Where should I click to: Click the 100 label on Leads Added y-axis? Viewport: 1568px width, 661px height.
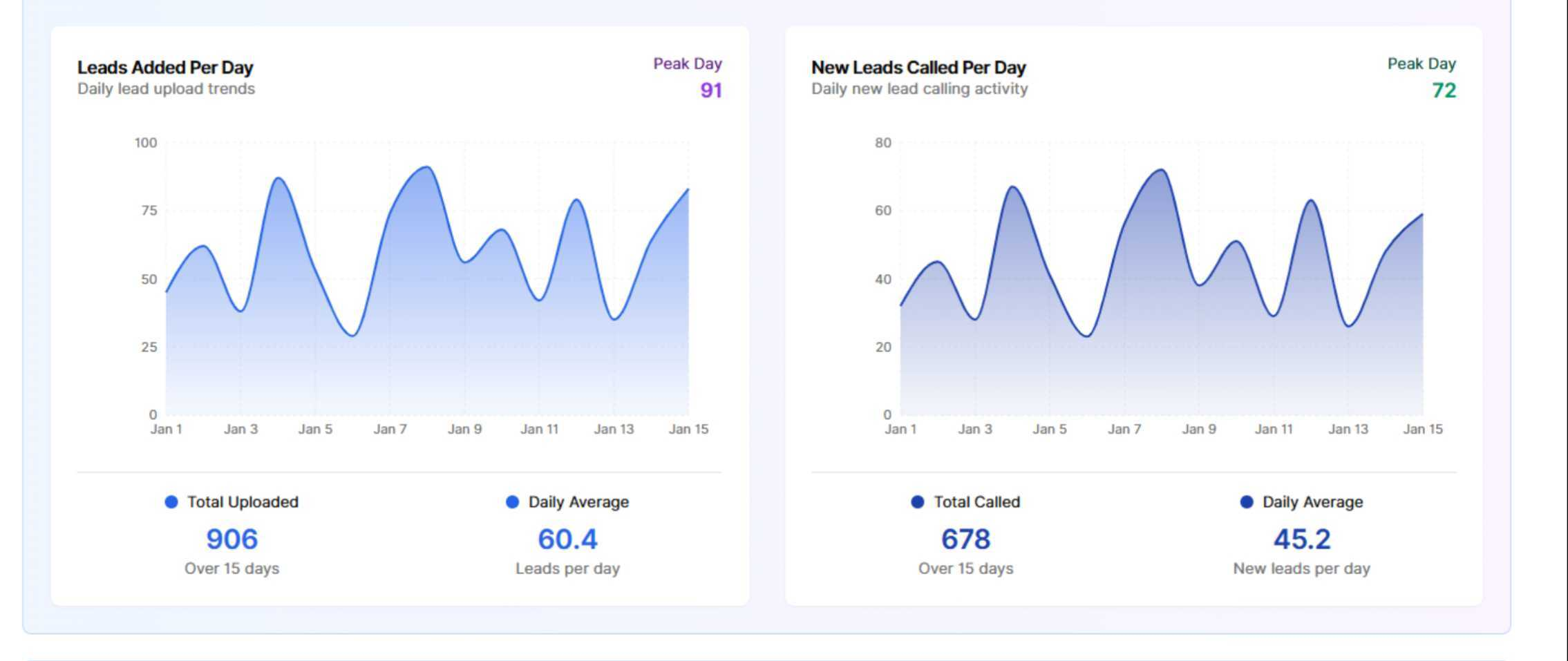point(146,143)
